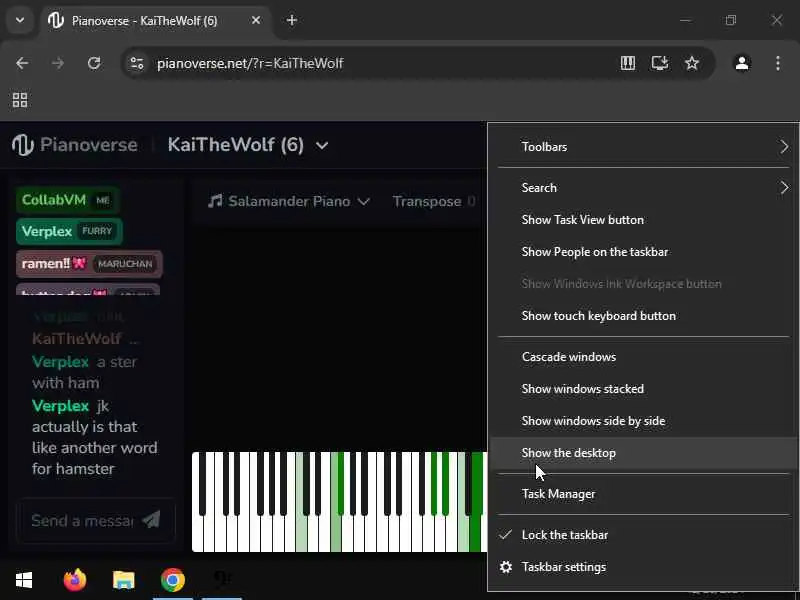Go forward to the next page
This screenshot has height=600, width=800.
[x=58, y=63]
